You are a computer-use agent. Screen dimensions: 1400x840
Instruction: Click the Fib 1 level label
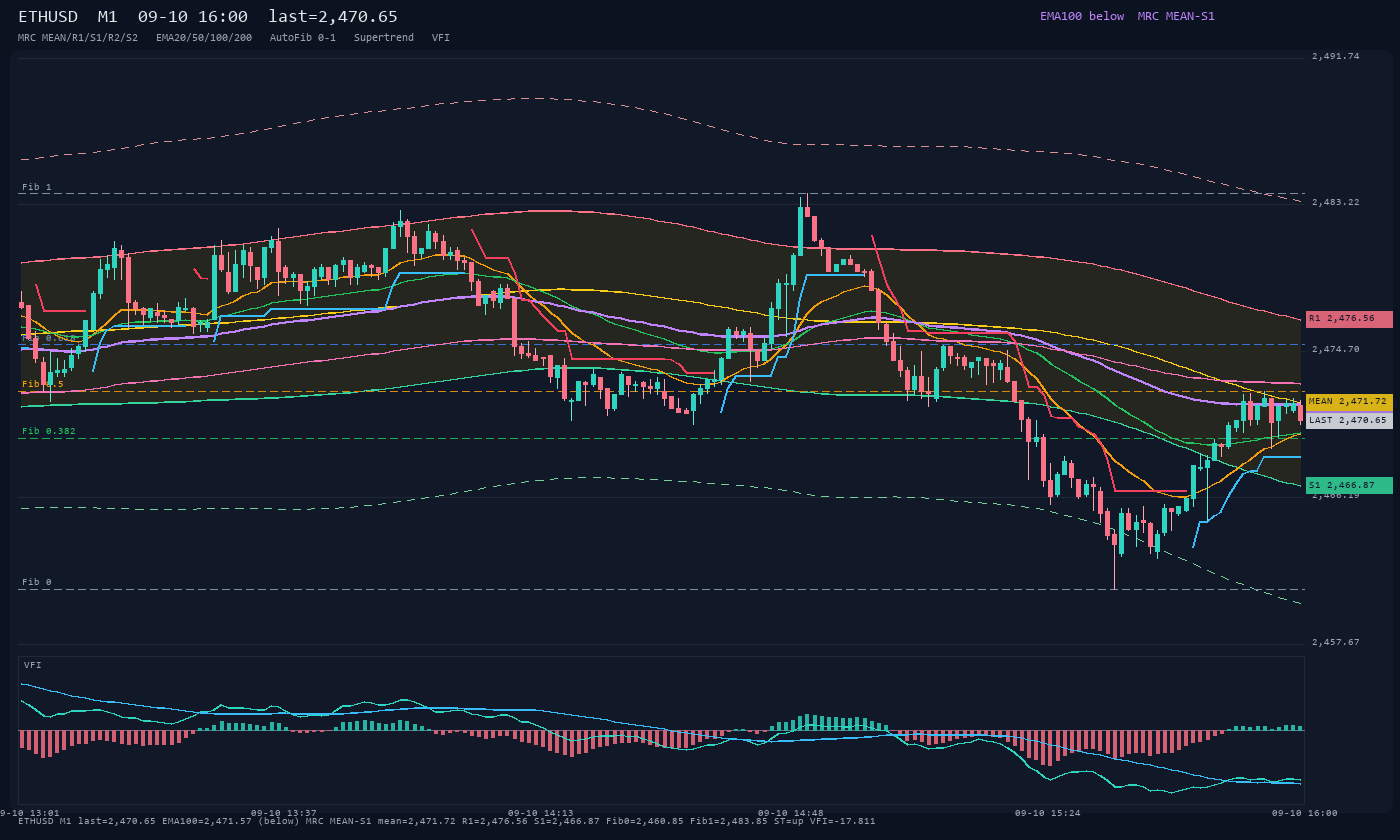37,188
